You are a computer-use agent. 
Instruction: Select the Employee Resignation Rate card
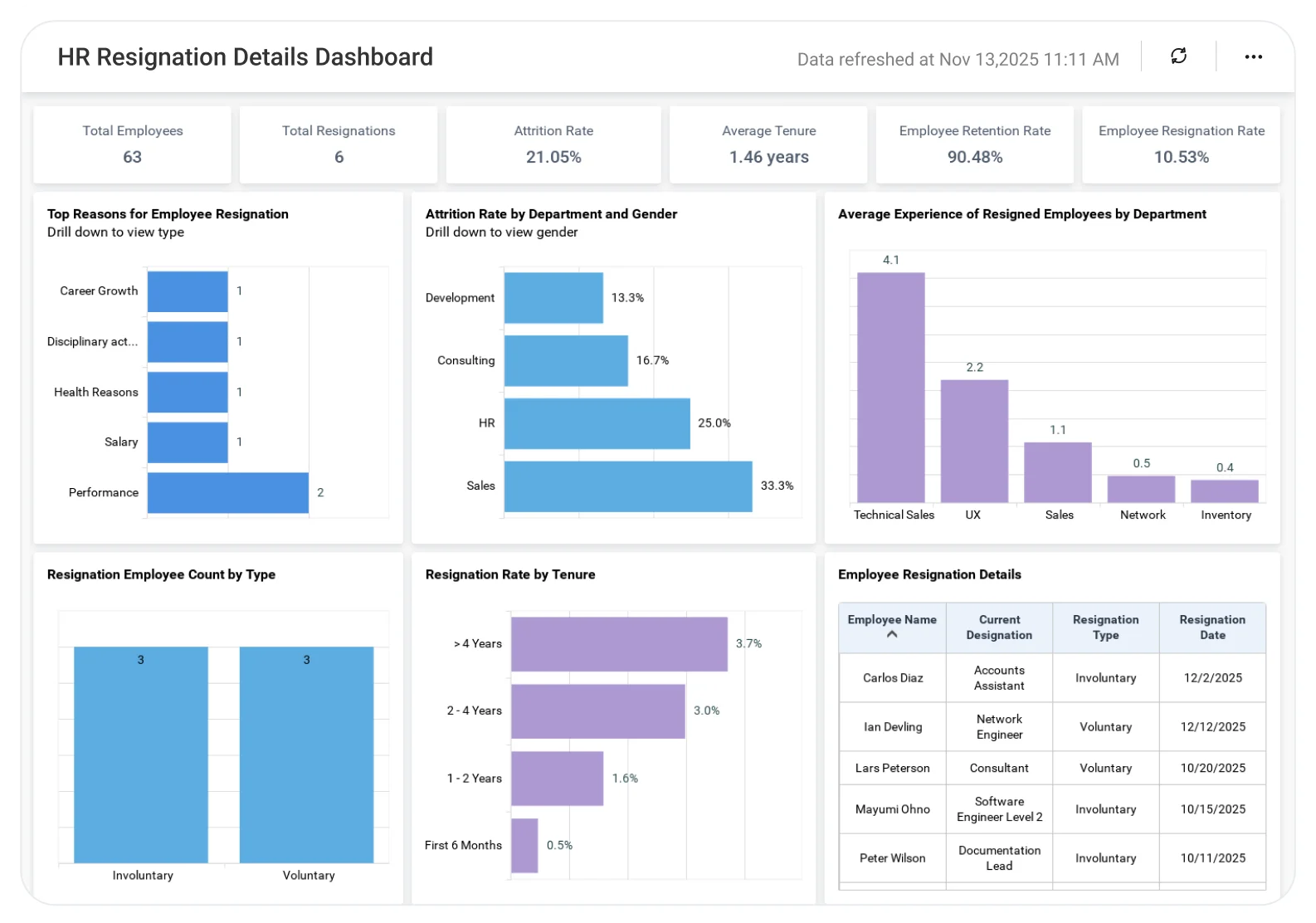click(1182, 144)
